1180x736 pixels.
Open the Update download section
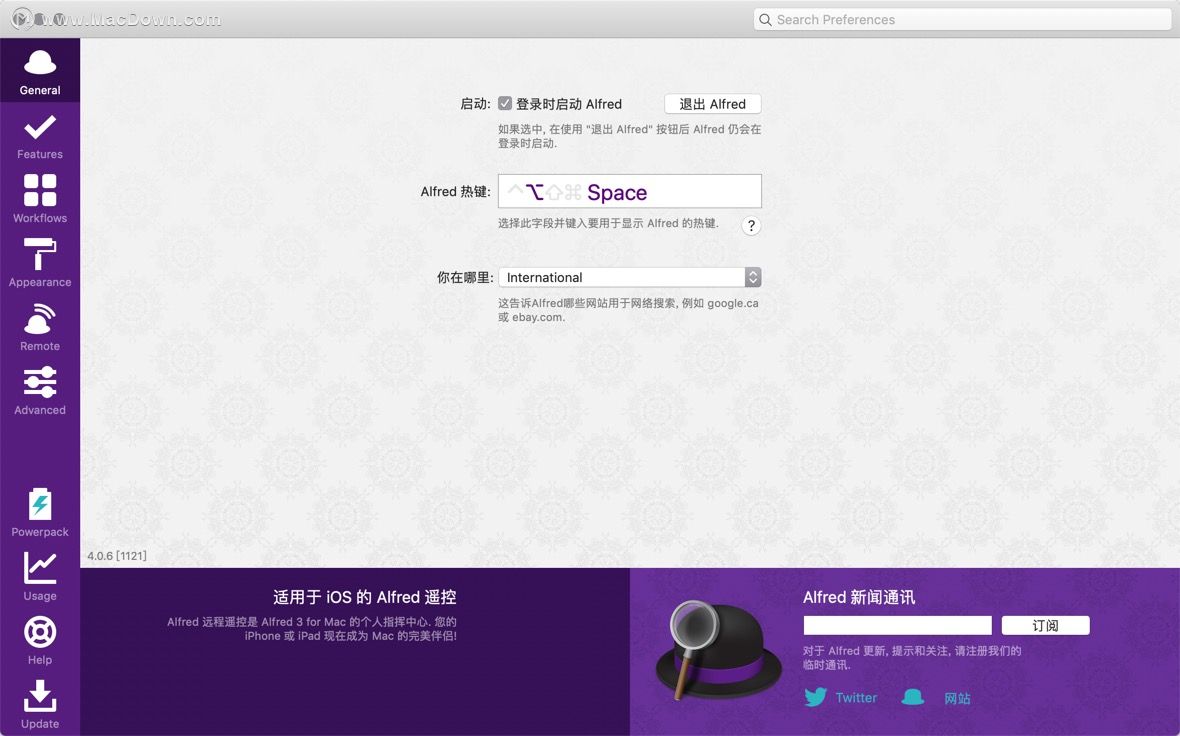point(40,704)
